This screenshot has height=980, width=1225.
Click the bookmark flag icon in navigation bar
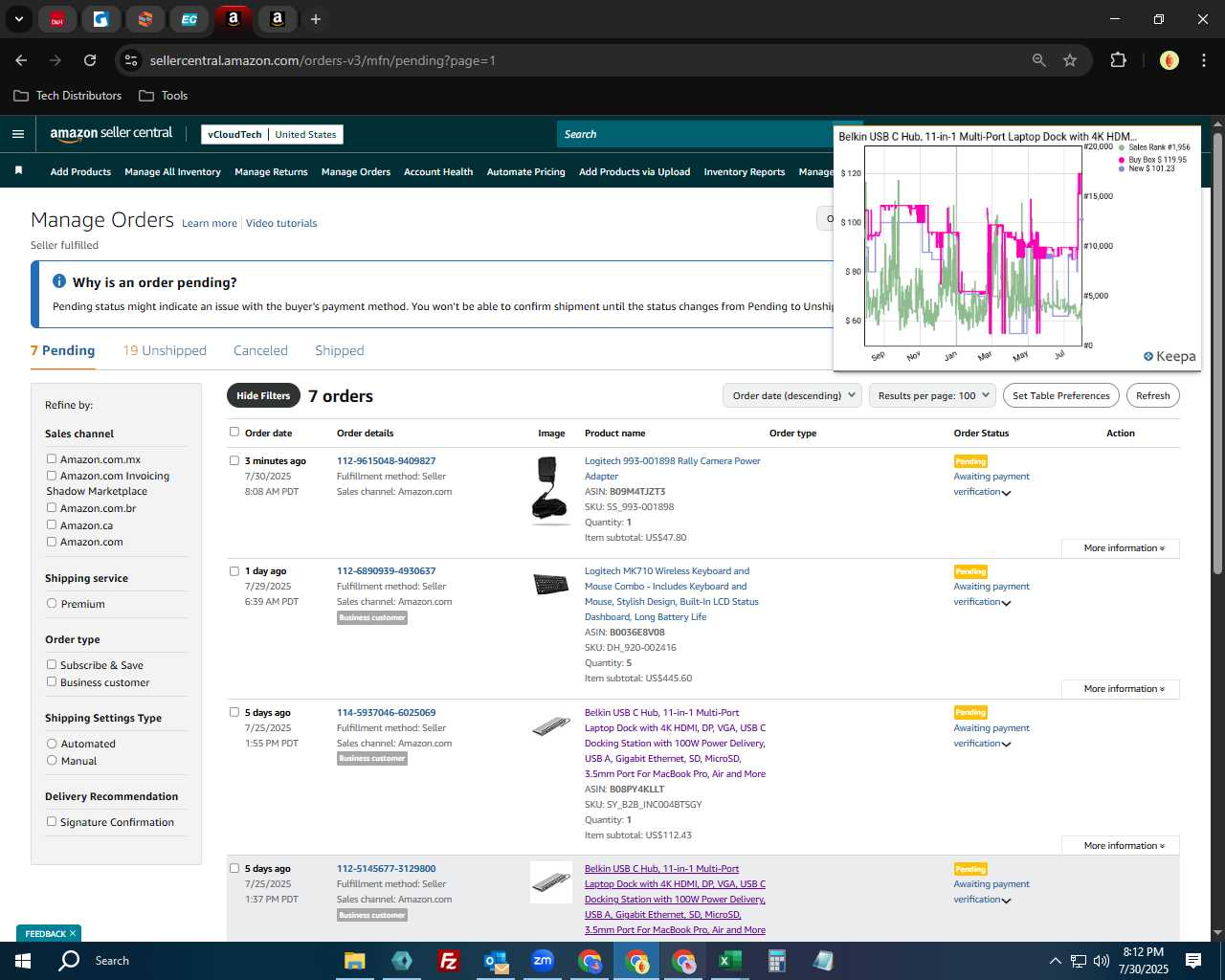pos(18,170)
